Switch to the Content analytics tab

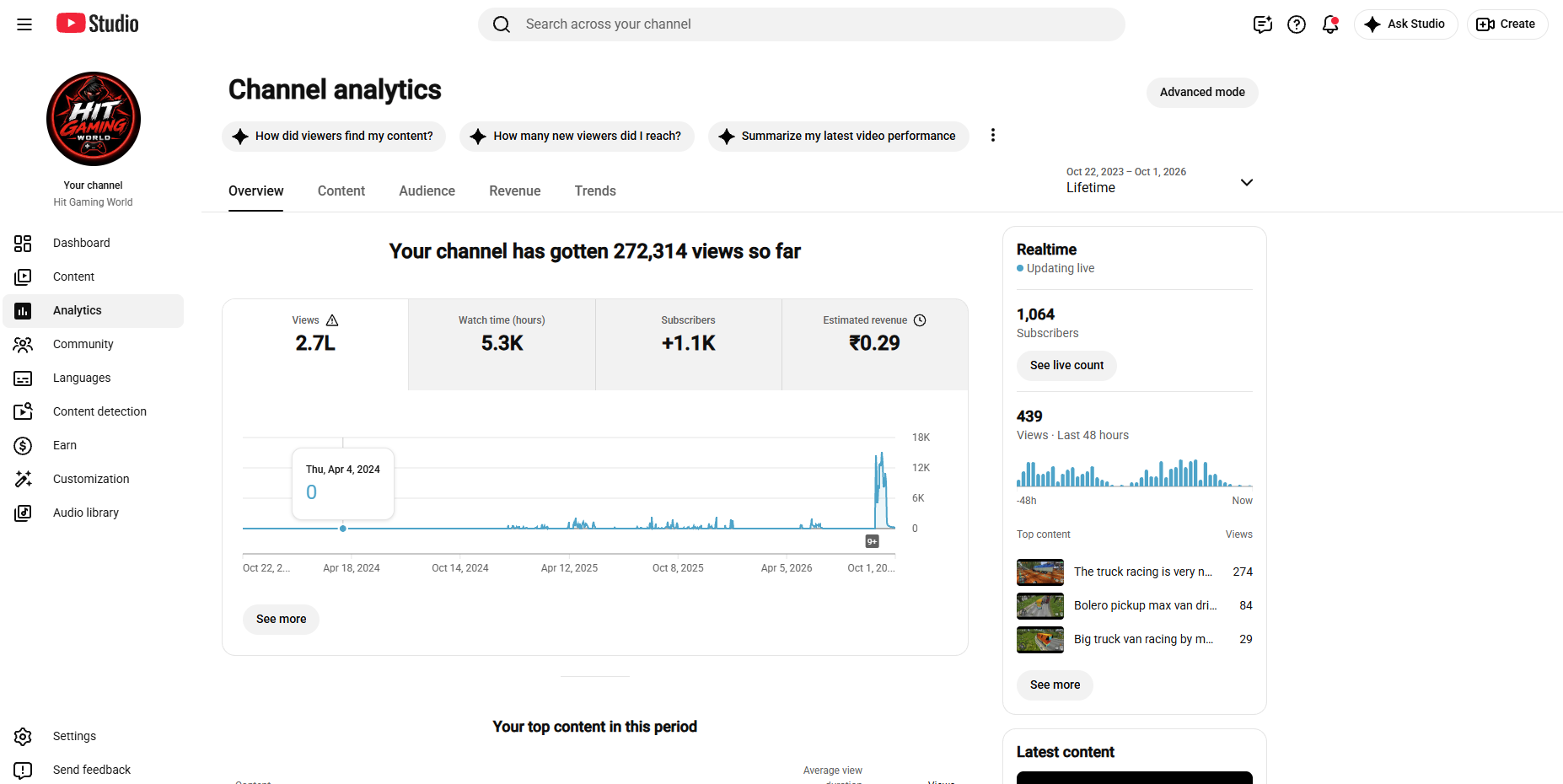pyautogui.click(x=341, y=191)
